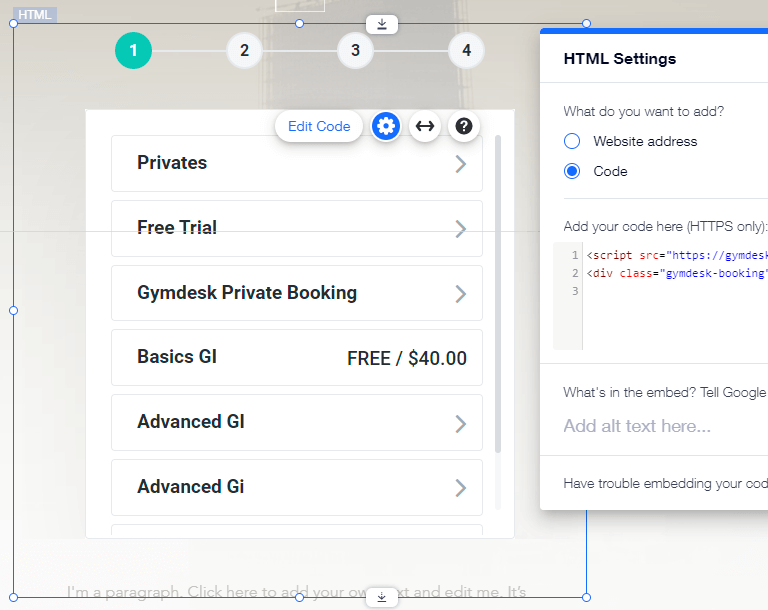
Task: Expand the Free Trial! item
Action: [296, 228]
